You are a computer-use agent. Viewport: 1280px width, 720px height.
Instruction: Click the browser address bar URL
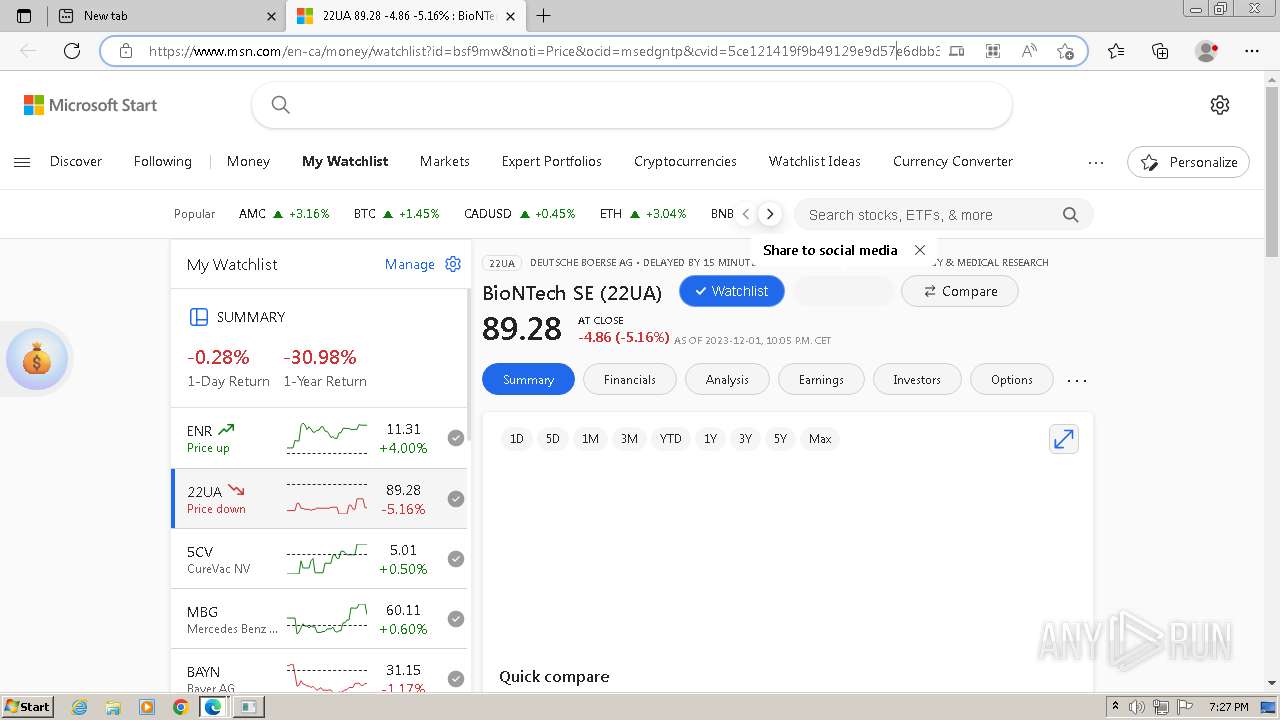click(x=544, y=51)
